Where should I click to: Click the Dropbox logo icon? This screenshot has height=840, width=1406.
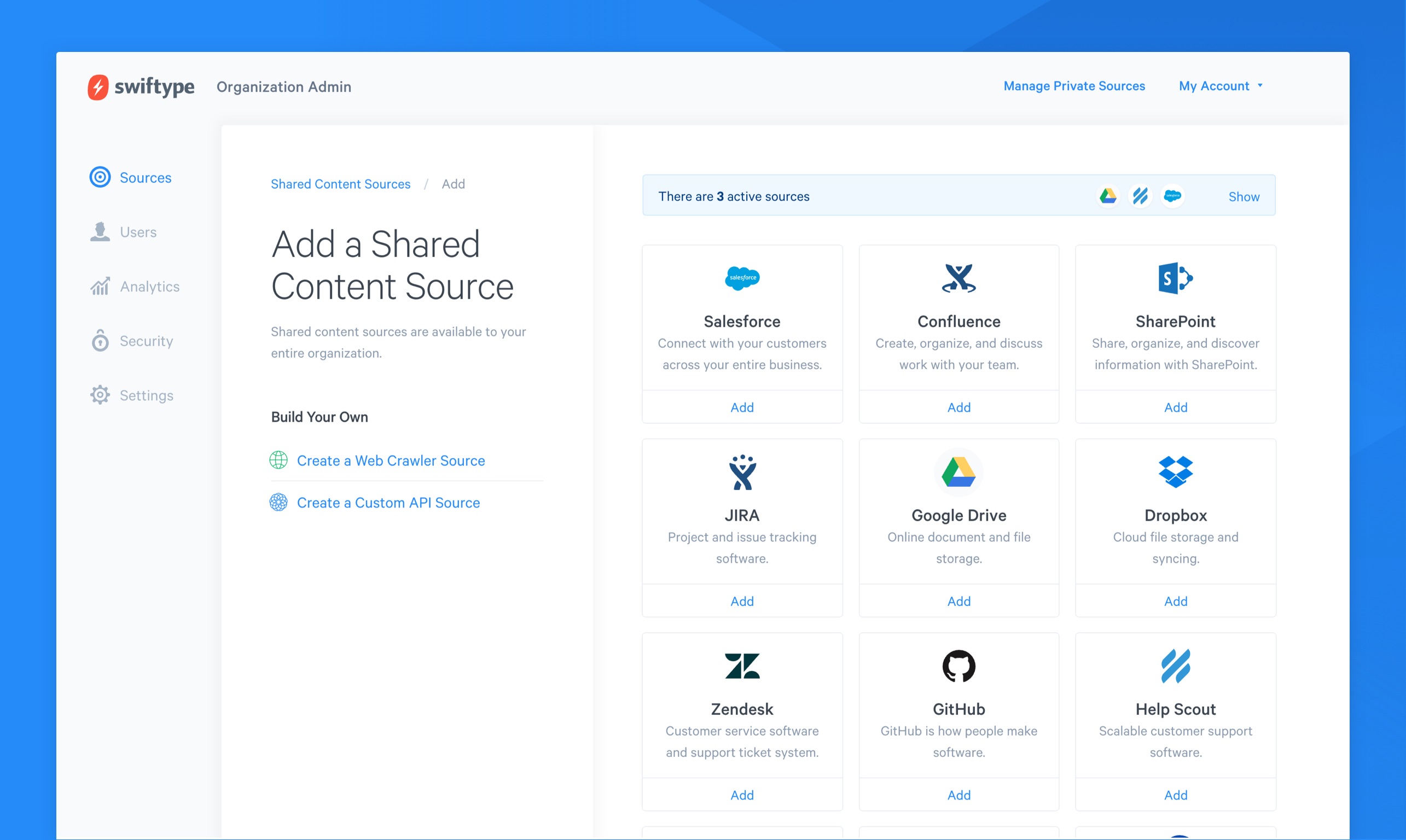click(x=1175, y=471)
